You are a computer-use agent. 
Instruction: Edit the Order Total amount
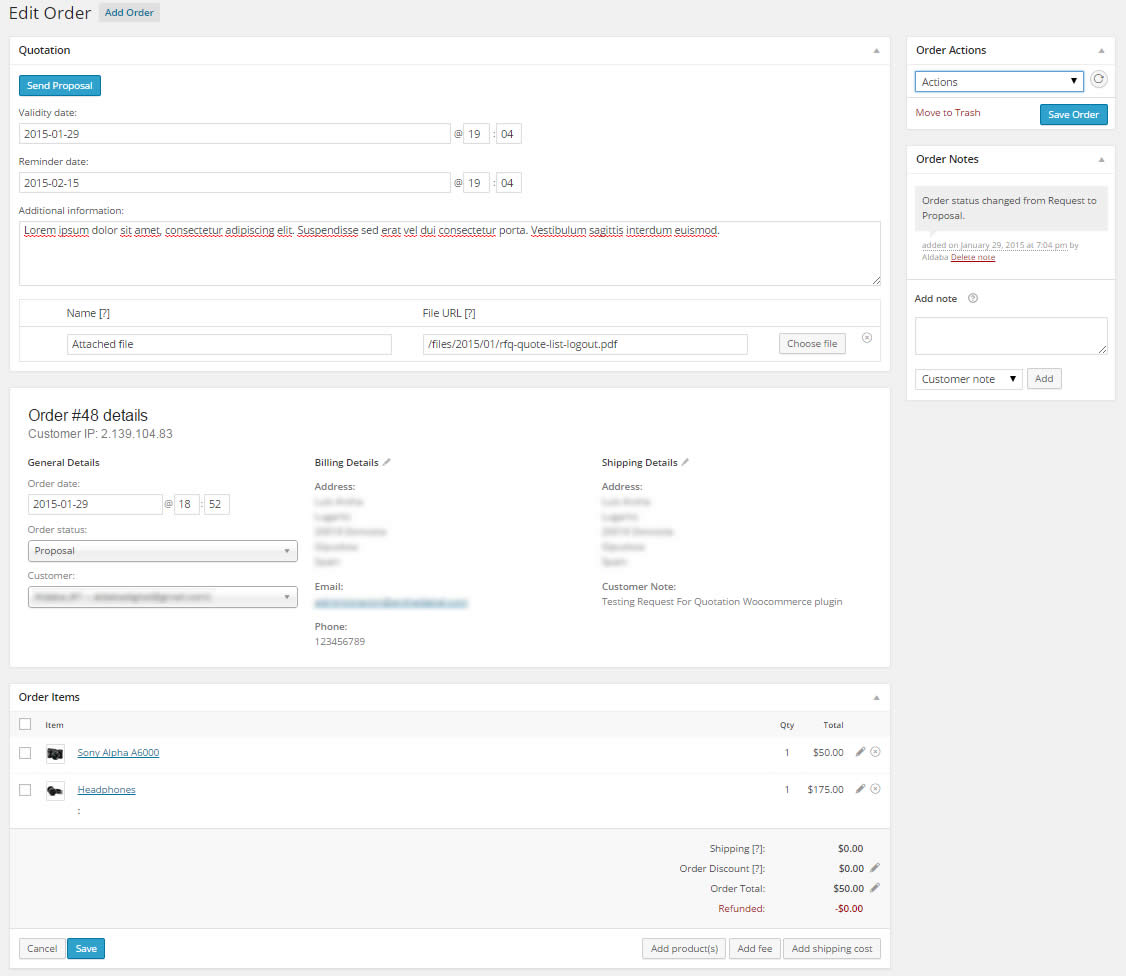click(875, 888)
